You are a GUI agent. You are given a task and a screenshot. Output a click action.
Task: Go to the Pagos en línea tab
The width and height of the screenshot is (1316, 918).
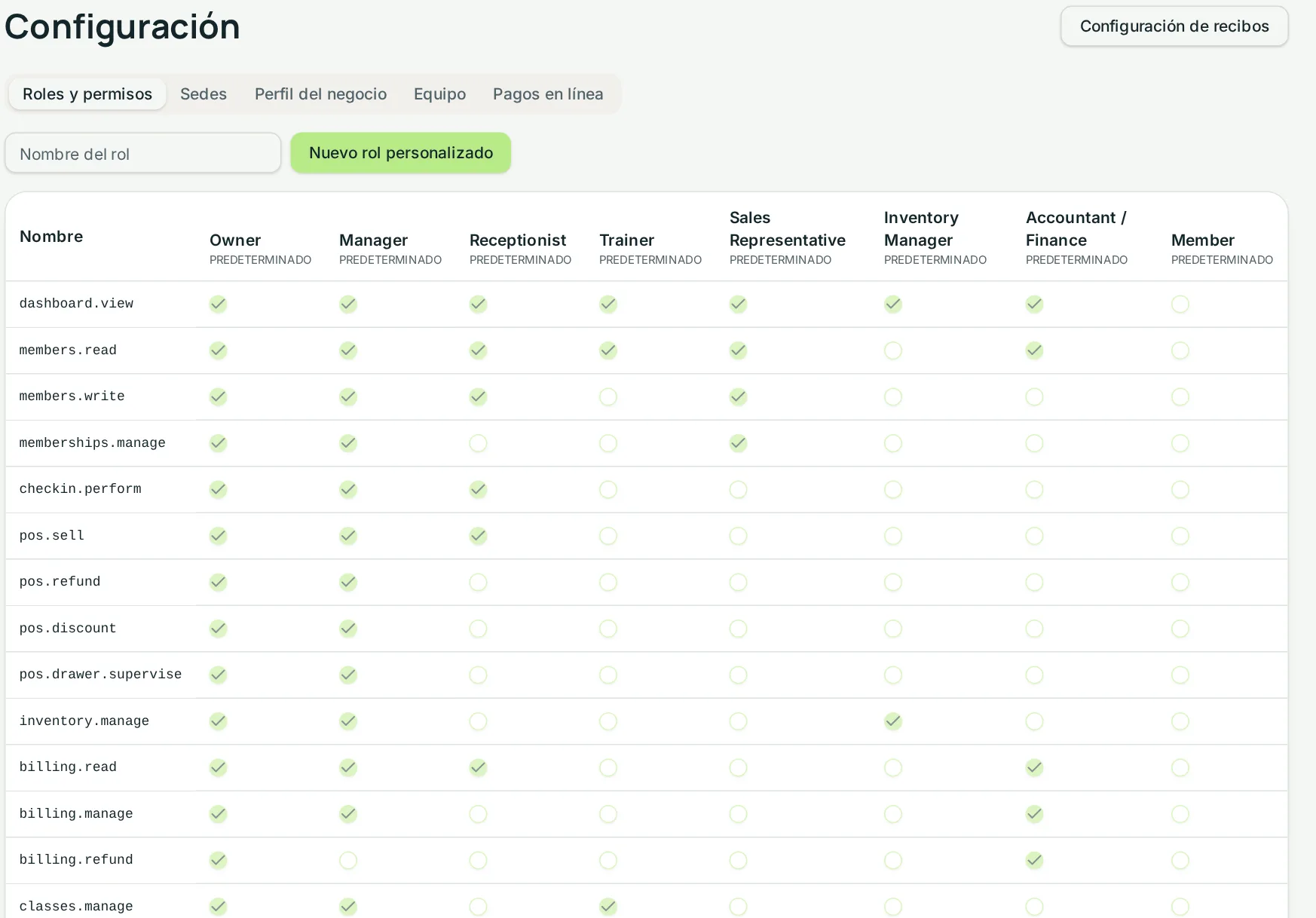[x=548, y=94]
